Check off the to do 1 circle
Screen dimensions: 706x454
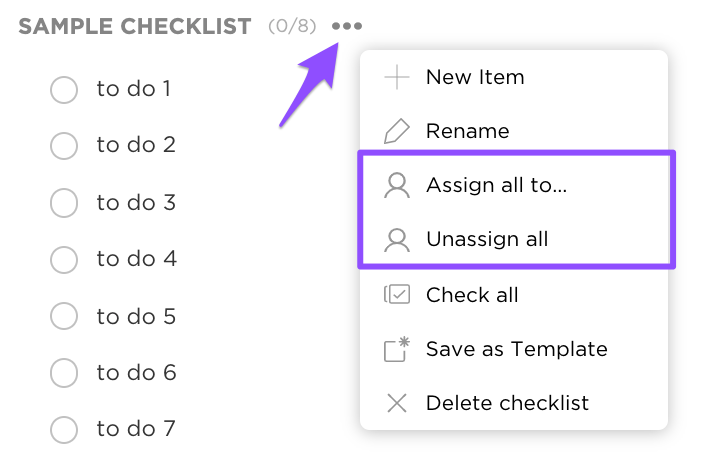(x=64, y=90)
